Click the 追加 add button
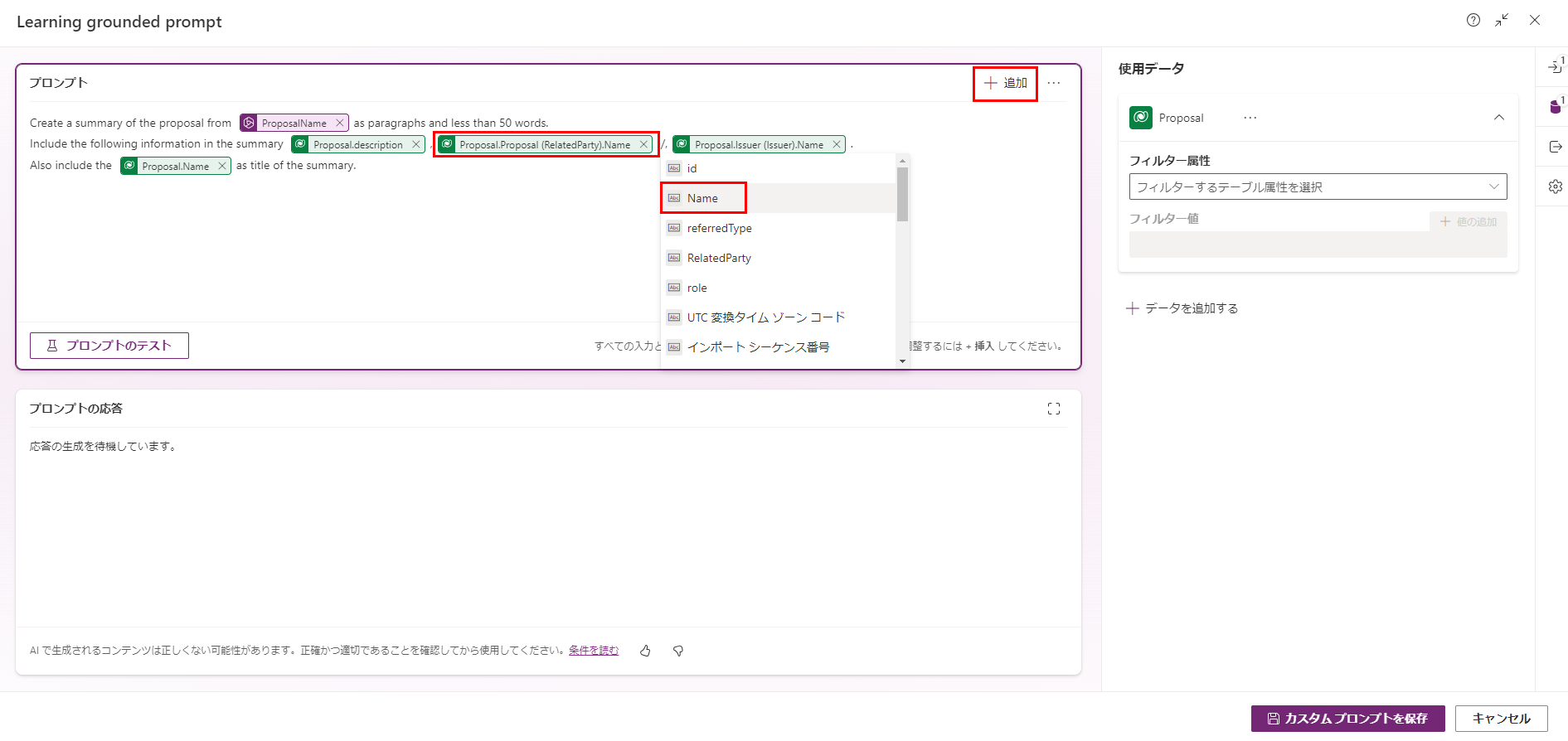This screenshot has height=741, width=1568. click(1005, 83)
